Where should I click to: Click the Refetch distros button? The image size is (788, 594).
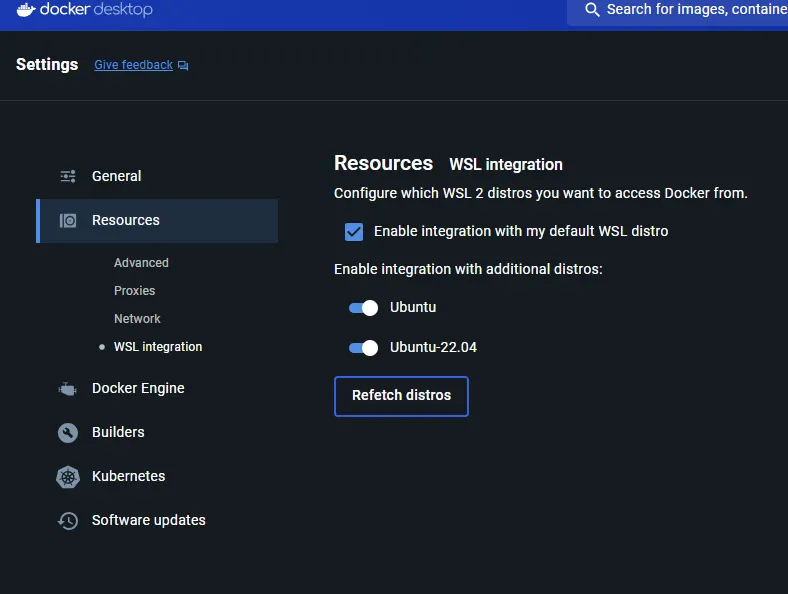tap(401, 396)
